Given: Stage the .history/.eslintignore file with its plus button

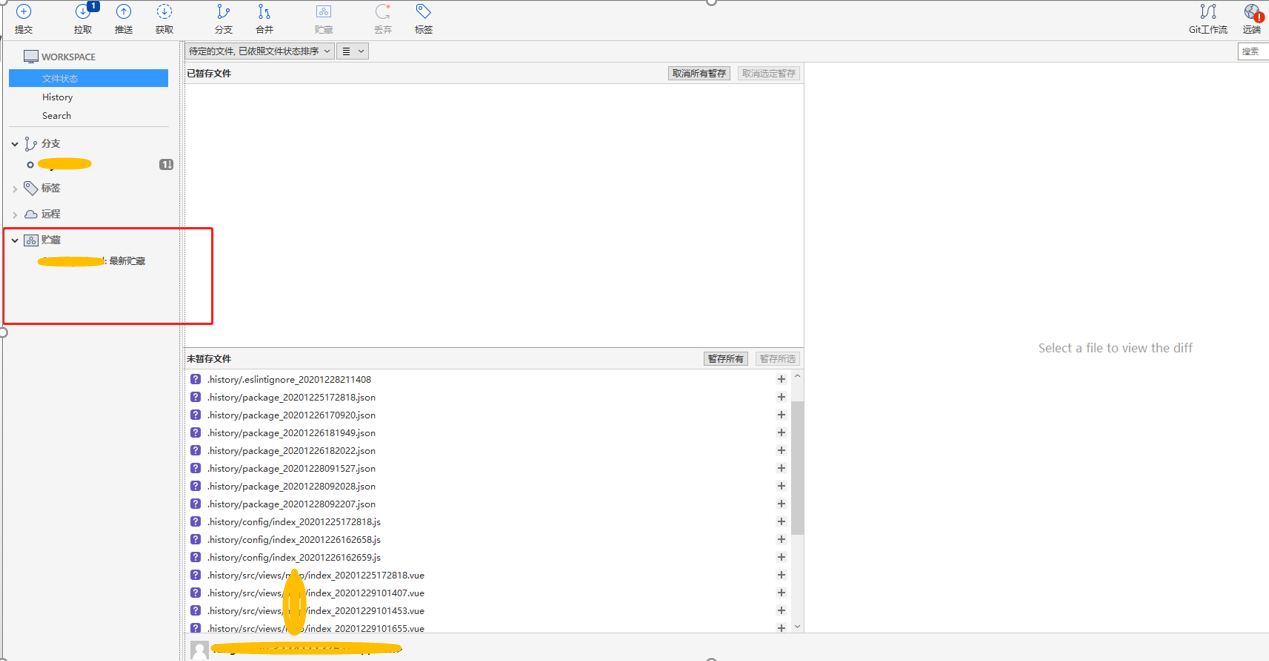Looking at the screenshot, I should coord(780,378).
